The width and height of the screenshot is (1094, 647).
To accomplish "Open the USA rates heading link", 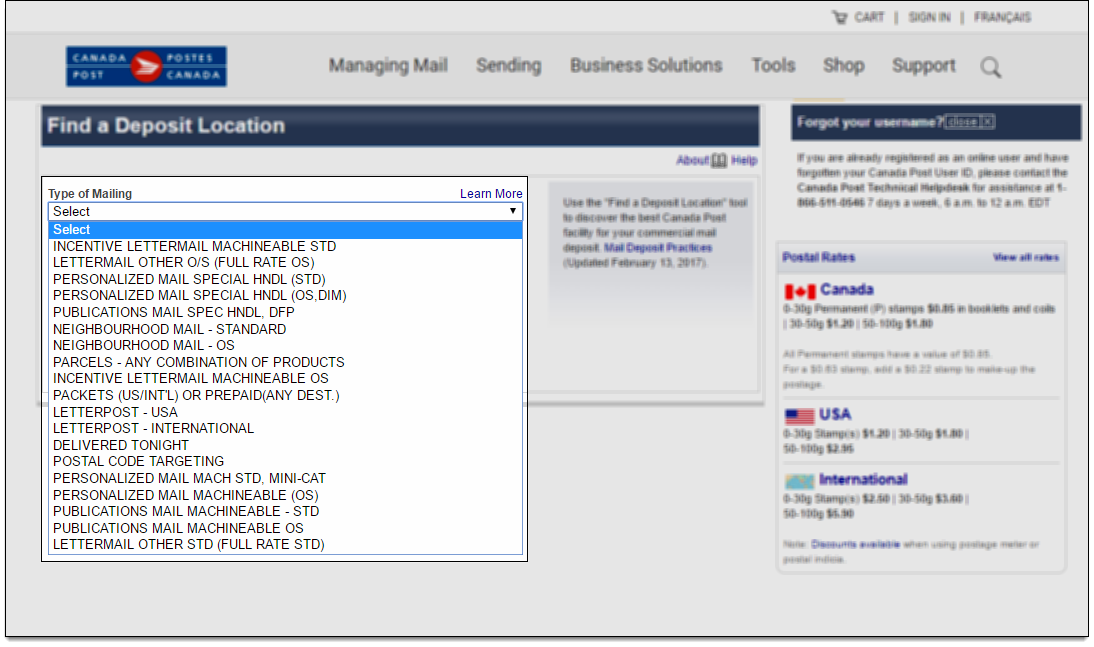I will [834, 415].
